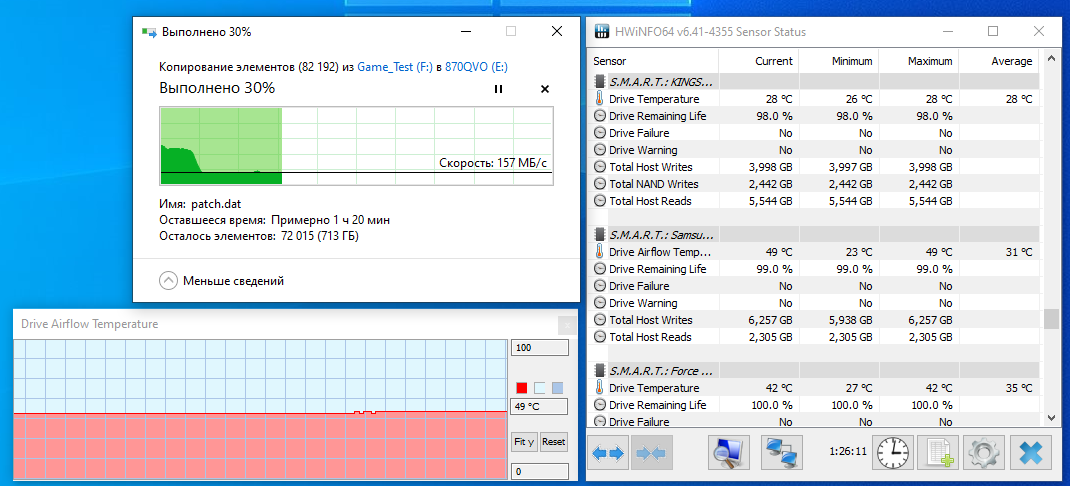Minimize the HWiNFO64 Sensor Status window
Image resolution: width=1070 pixels, height=486 pixels.
click(949, 31)
